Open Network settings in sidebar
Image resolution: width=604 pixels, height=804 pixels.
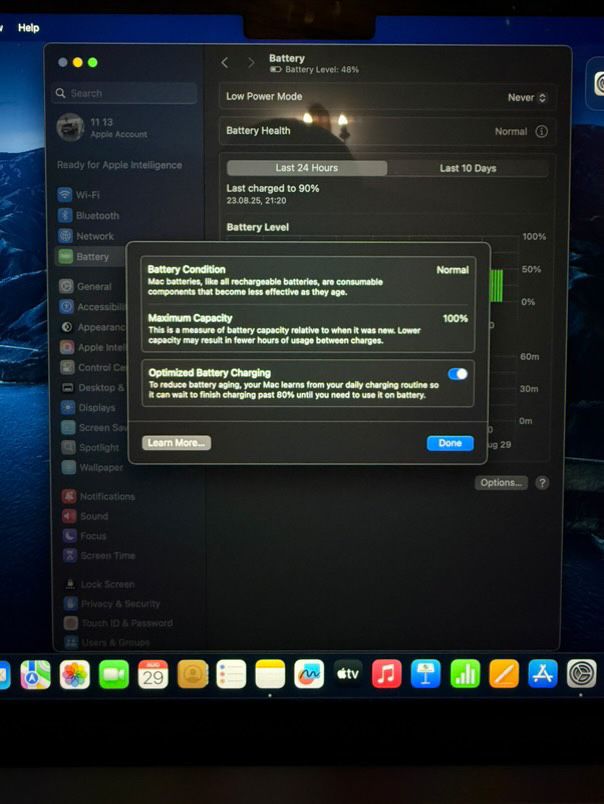(86, 236)
